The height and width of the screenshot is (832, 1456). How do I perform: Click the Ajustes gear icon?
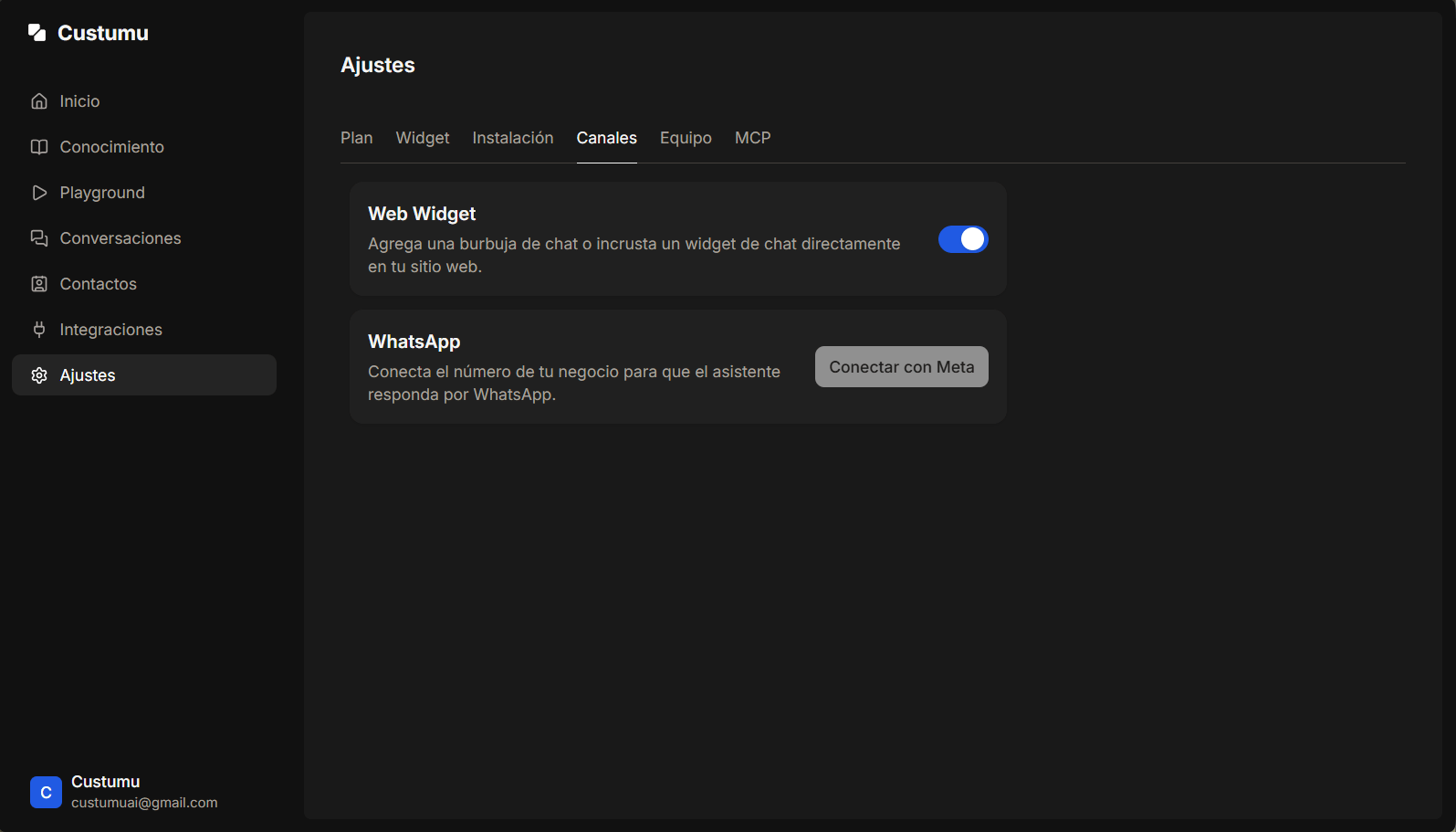click(39, 375)
